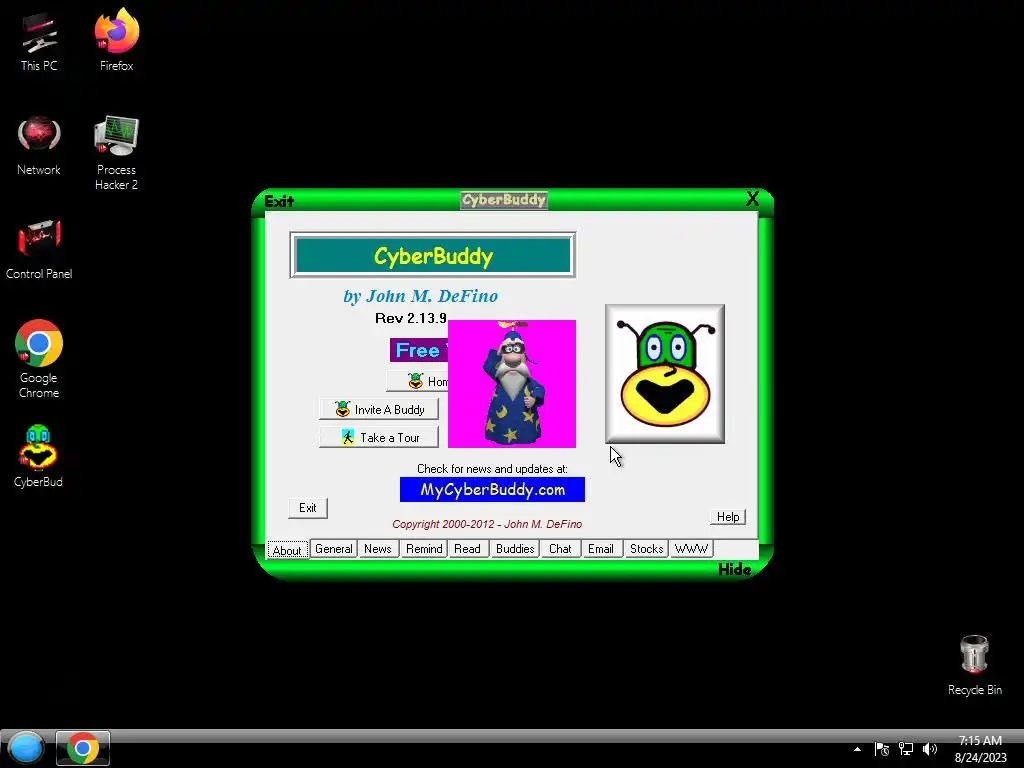Click the Start orb on taskbar

tap(25, 748)
